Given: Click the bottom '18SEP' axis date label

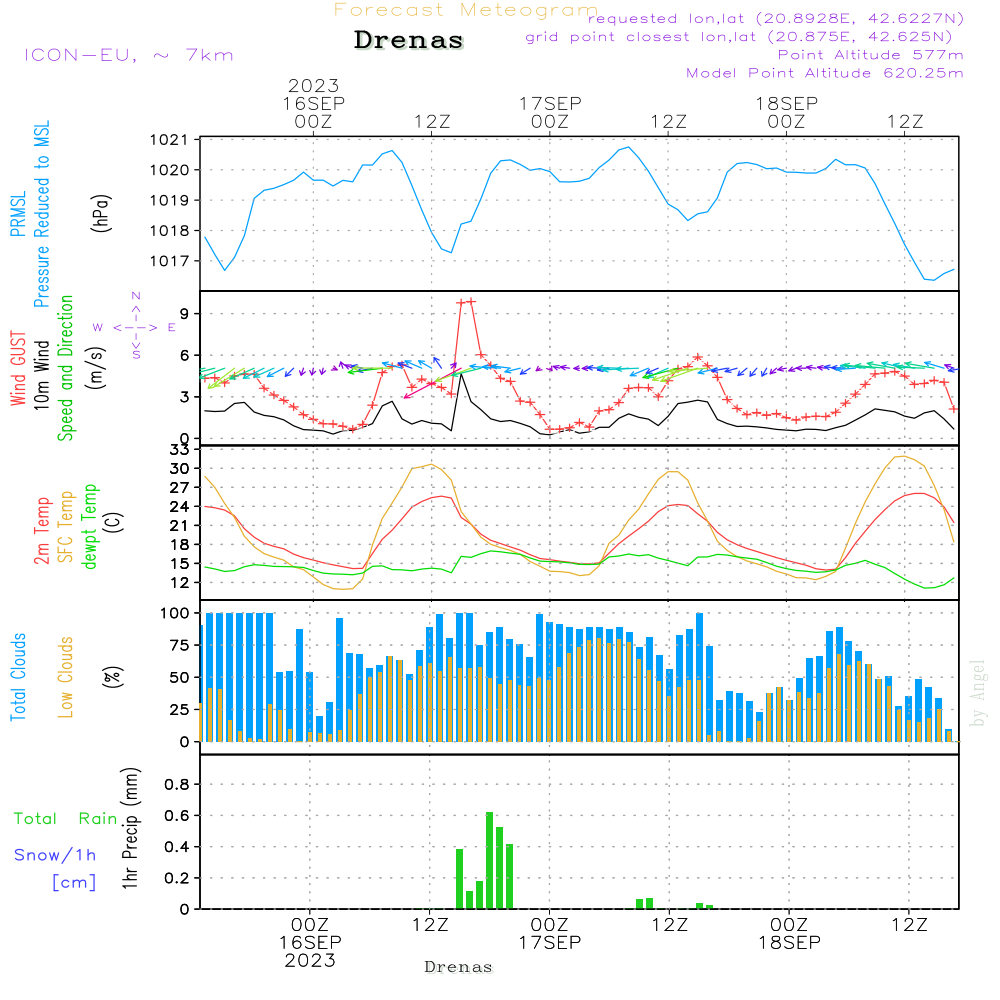Looking at the screenshot, I should point(790,942).
